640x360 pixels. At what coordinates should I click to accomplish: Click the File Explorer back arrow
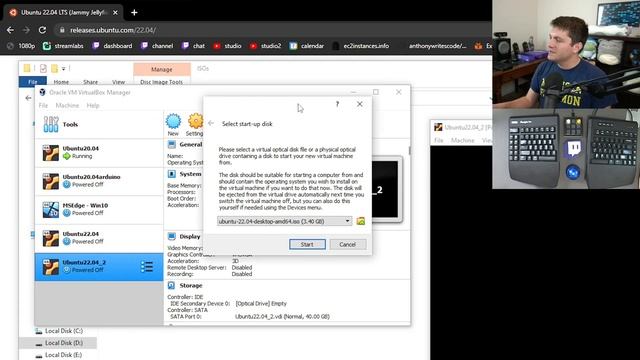coord(28,98)
